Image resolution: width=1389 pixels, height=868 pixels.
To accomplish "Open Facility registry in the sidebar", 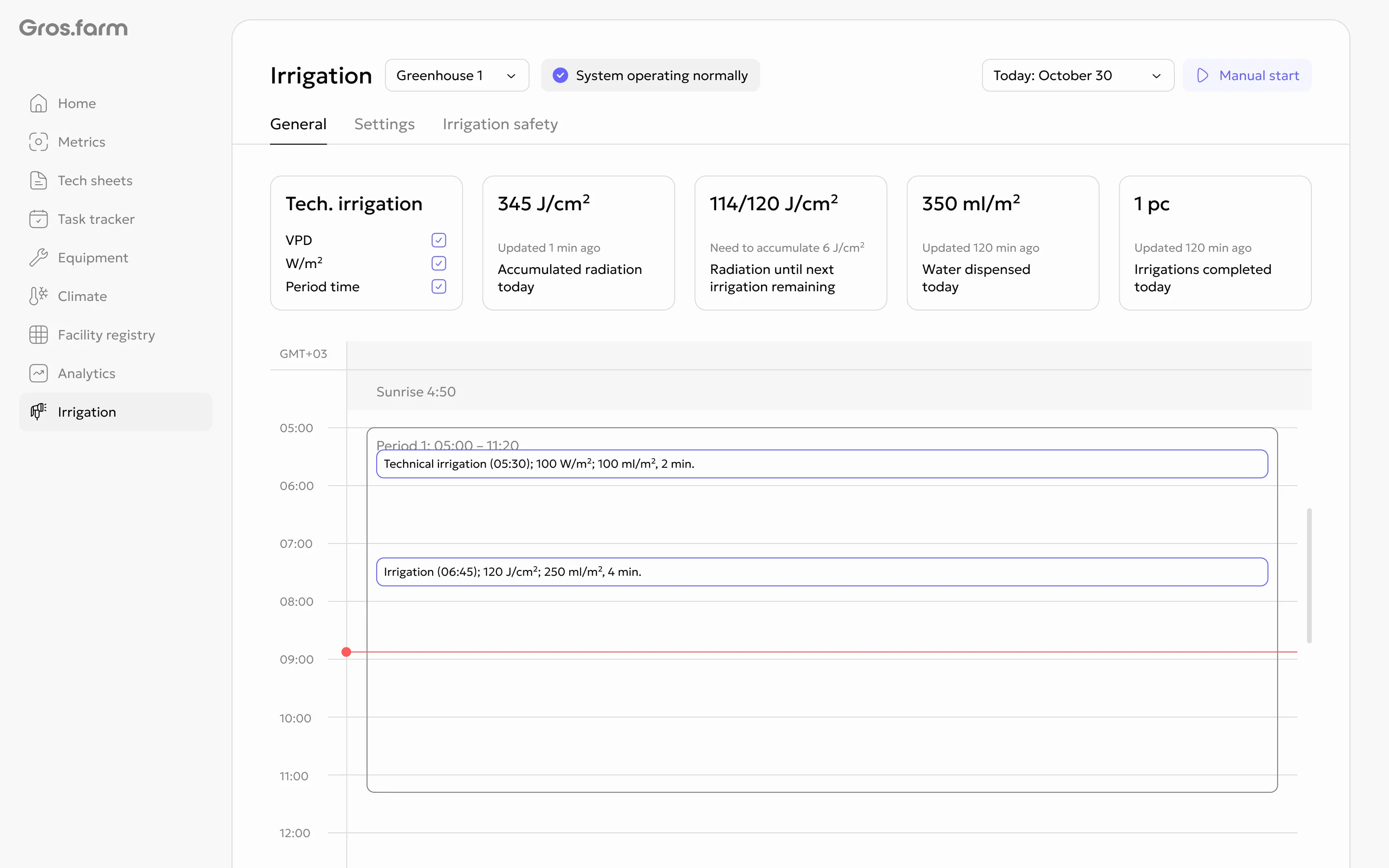I will click(115, 335).
